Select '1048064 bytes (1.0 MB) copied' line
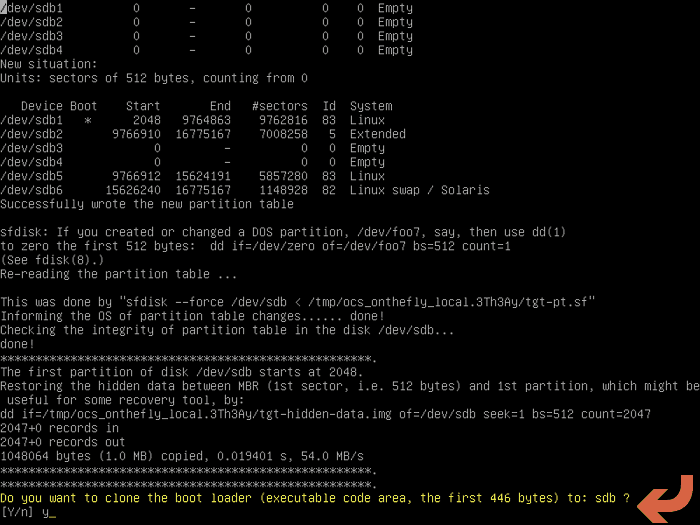Viewport: 700px width, 525px height. pyautogui.click(x=182, y=456)
